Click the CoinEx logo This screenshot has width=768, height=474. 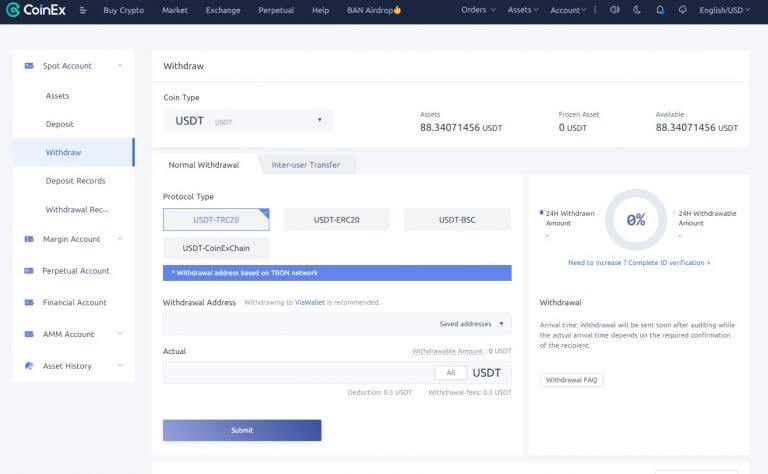(36, 10)
